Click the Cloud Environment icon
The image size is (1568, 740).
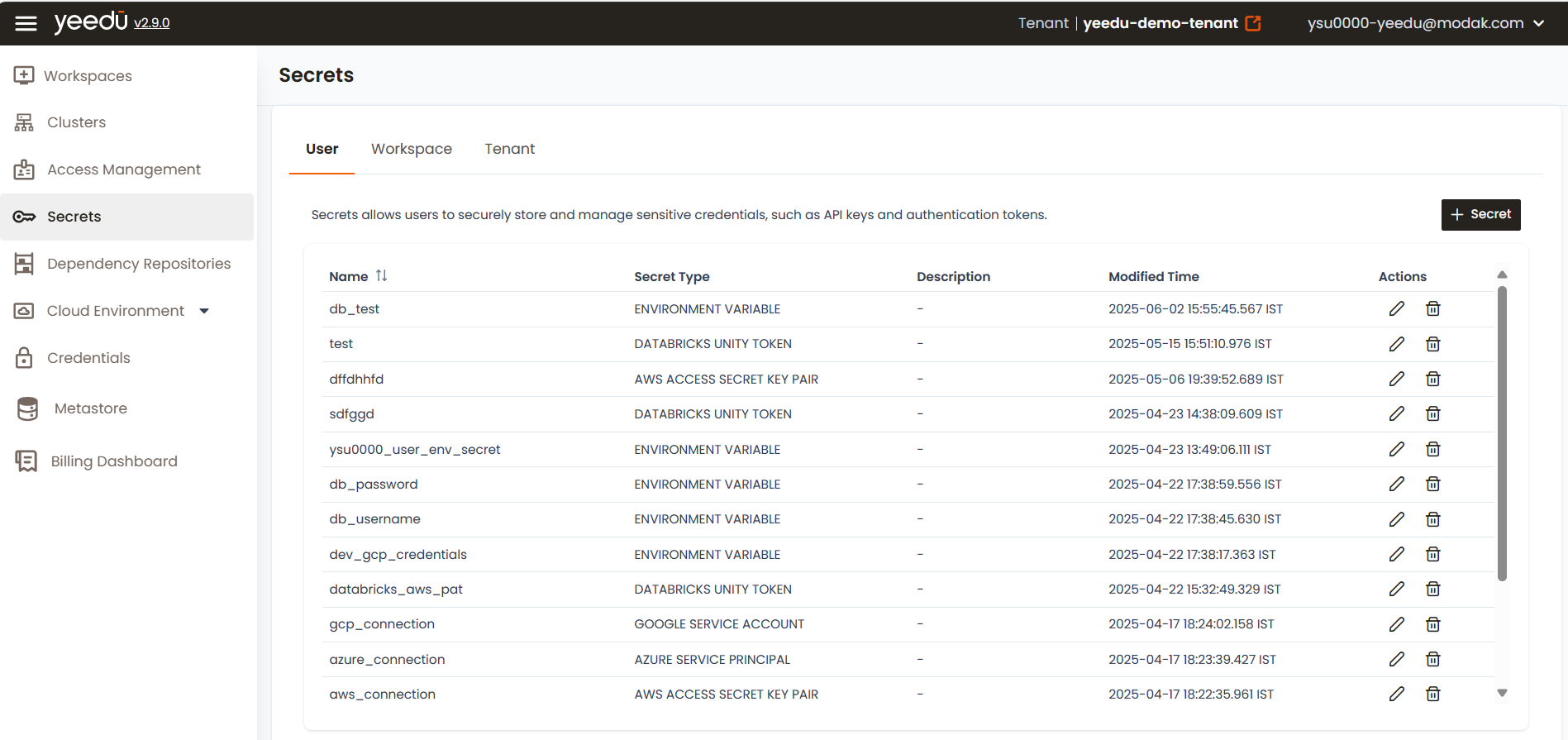[24, 311]
